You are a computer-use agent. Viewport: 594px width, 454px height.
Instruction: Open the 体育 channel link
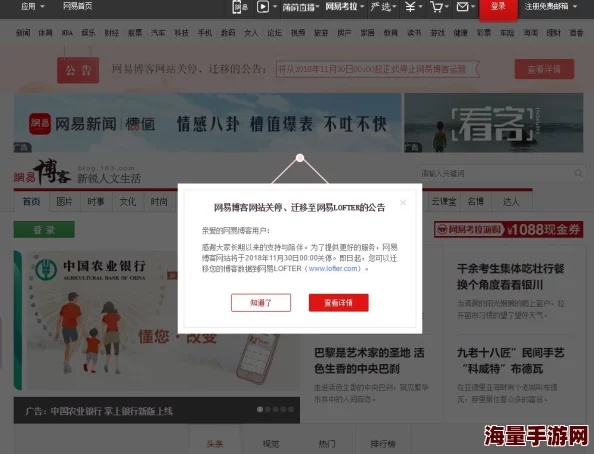45,33
